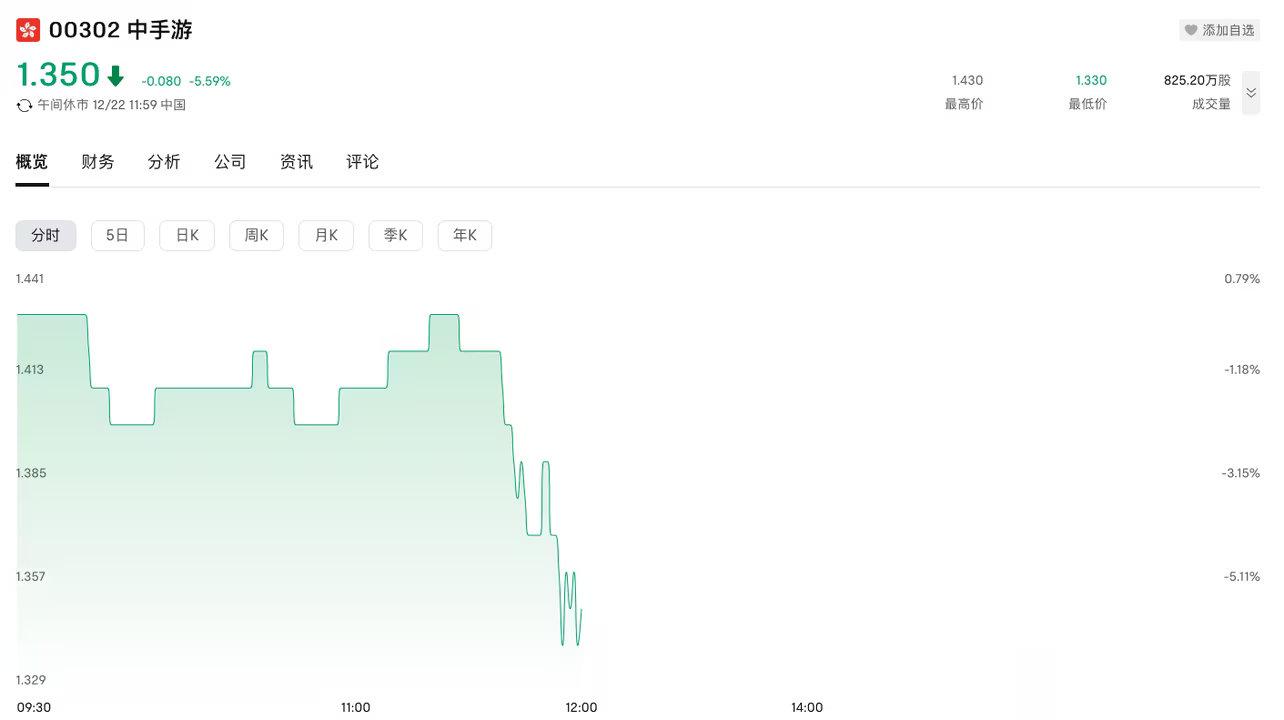Screen dimensions: 1284x720
Task: Click the green down-arrow price indicator
Action: (x=116, y=76)
